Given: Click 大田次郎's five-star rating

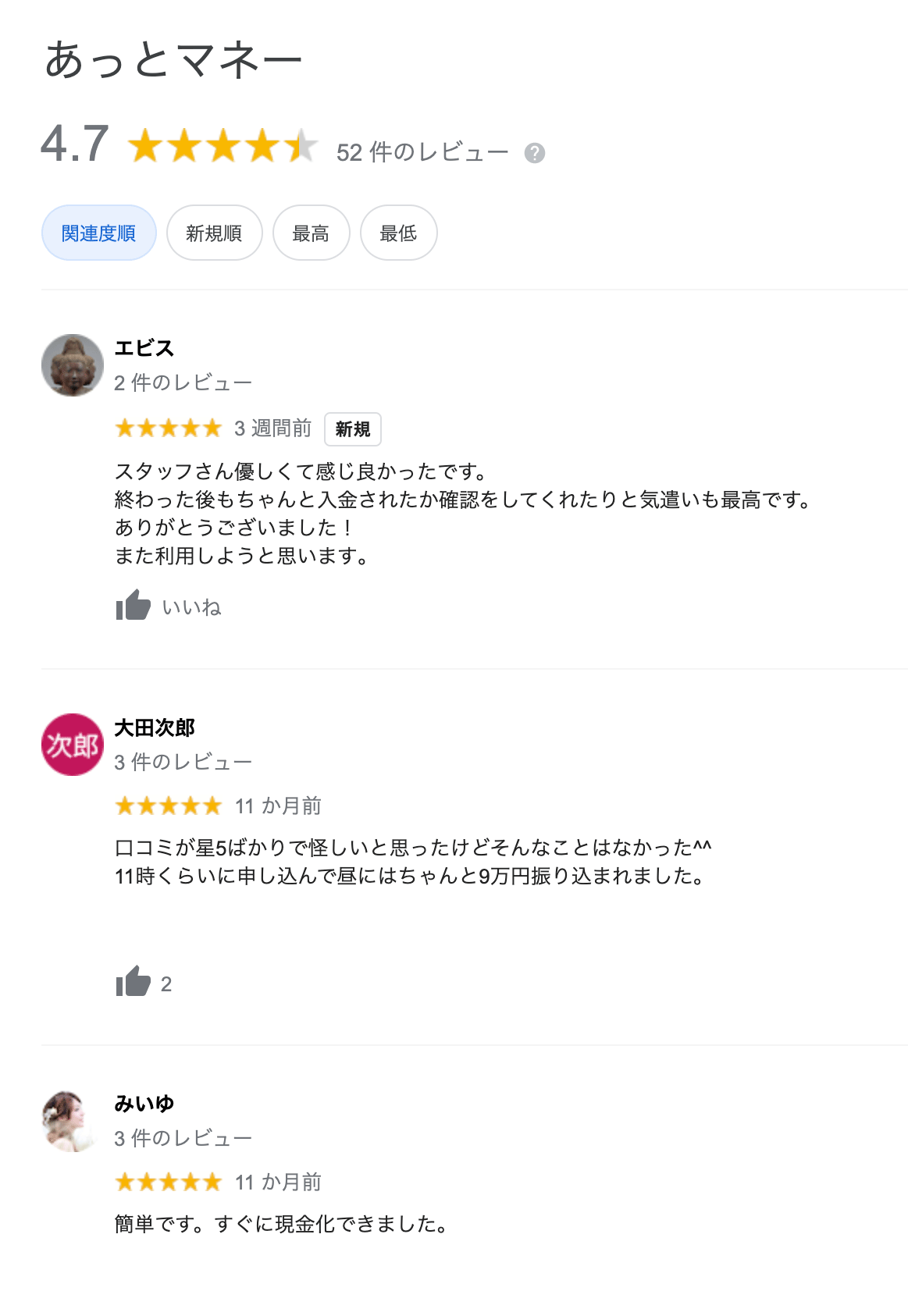Looking at the screenshot, I should click(x=169, y=806).
